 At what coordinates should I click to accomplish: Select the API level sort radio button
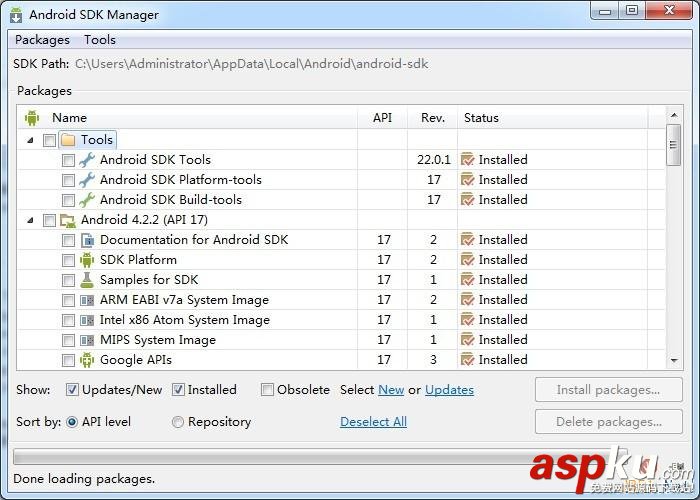[x=72, y=422]
